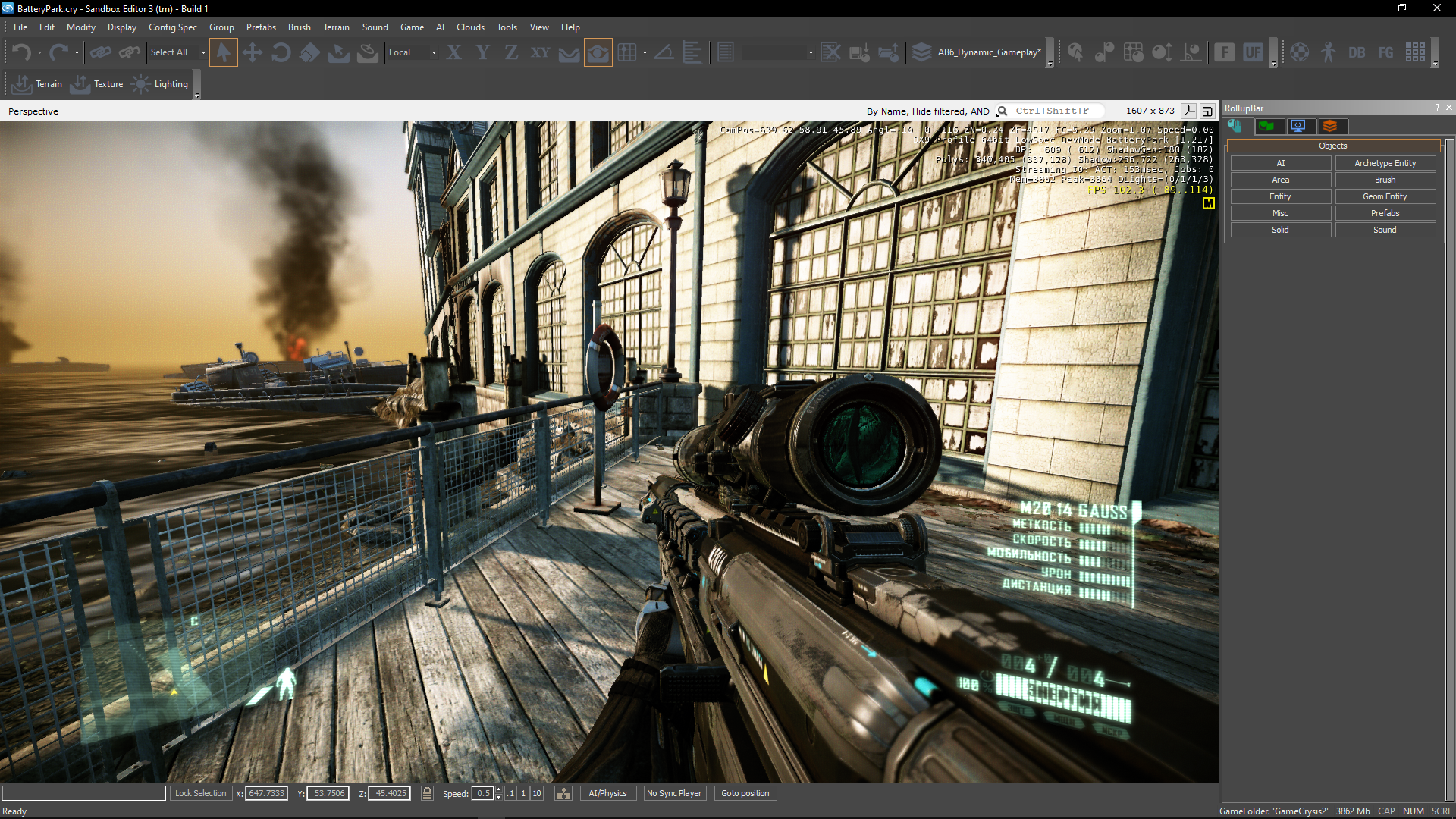
Task: Select the Layers tab icon in RollupBar
Action: coord(1330,126)
